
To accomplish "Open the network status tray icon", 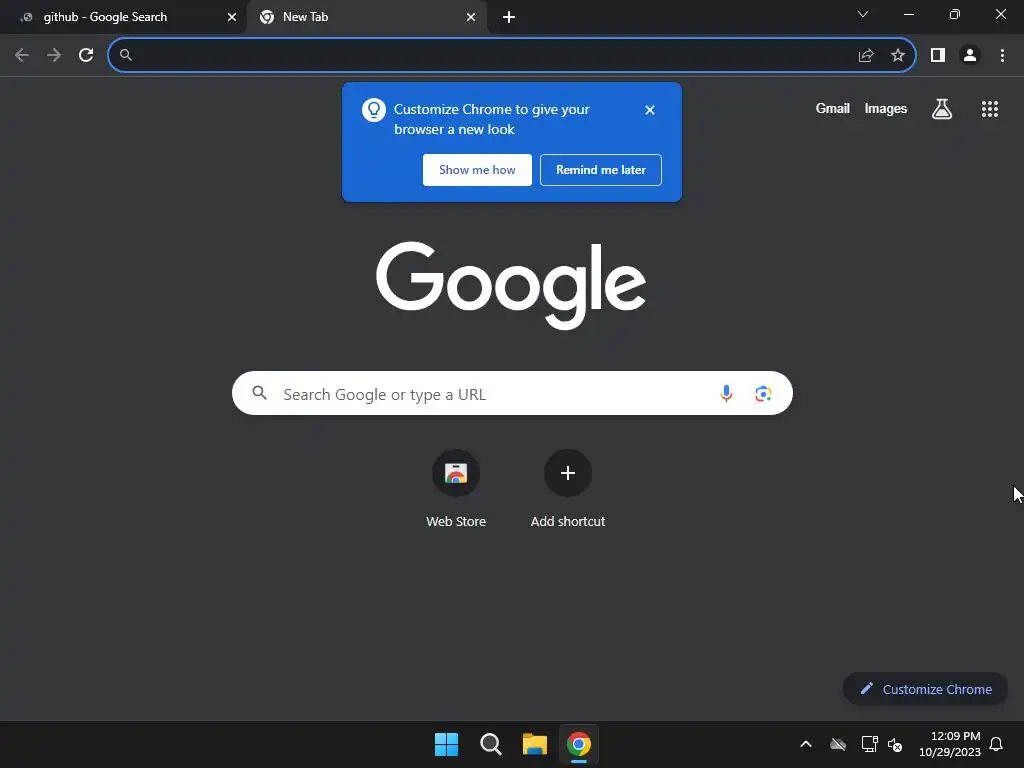I will tap(869, 744).
